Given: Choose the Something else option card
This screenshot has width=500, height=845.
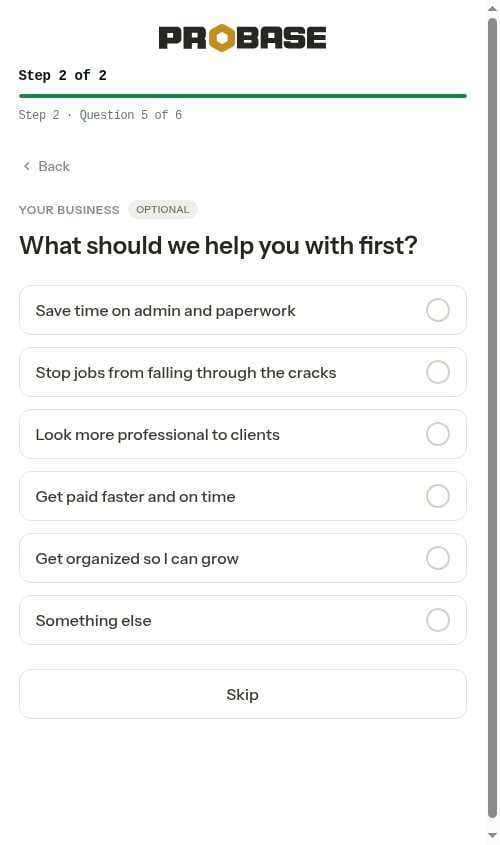Looking at the screenshot, I should click(x=242, y=620).
